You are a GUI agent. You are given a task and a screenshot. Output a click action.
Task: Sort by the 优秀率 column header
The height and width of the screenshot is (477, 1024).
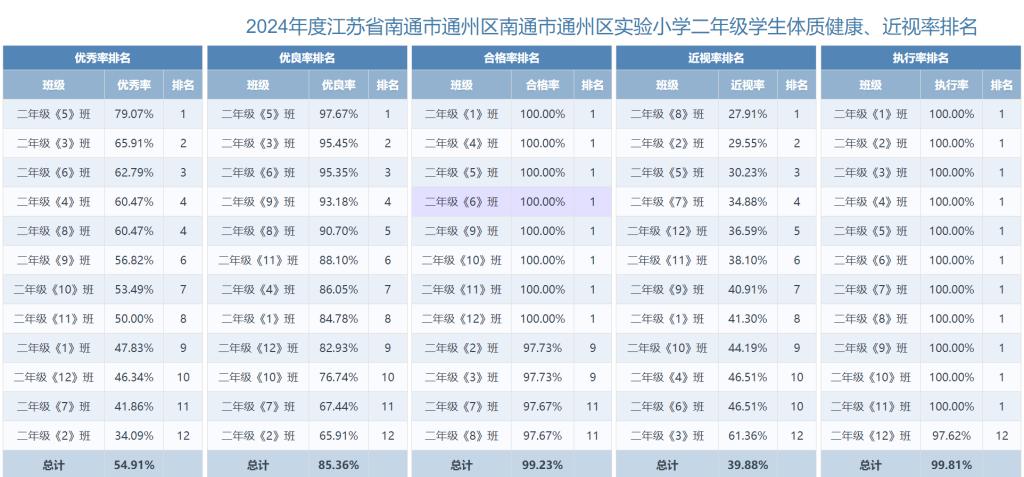coord(134,86)
